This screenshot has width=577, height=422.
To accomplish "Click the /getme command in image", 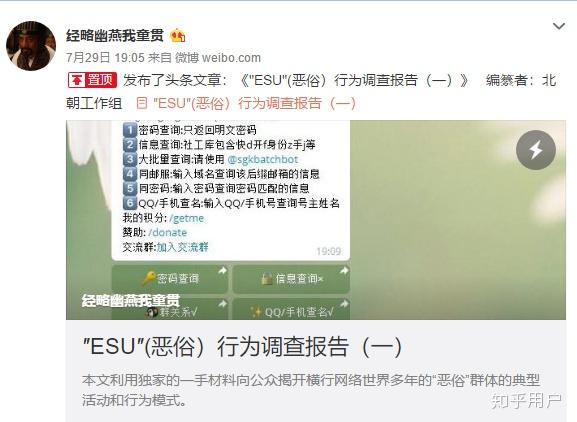I will coord(187,218).
